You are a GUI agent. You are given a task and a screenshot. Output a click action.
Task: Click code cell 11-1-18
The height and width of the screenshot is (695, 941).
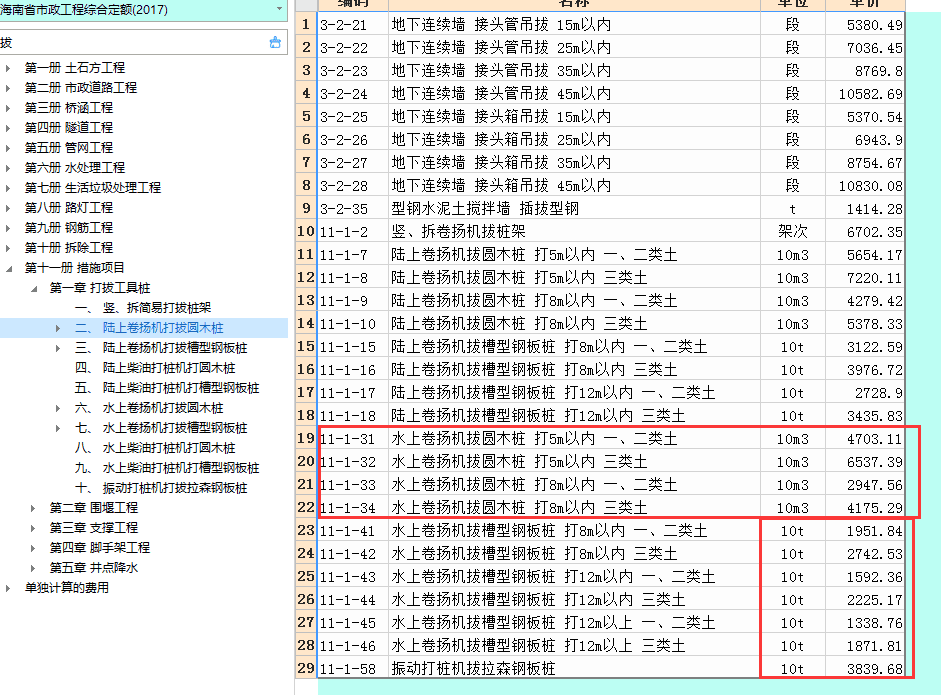coord(353,415)
